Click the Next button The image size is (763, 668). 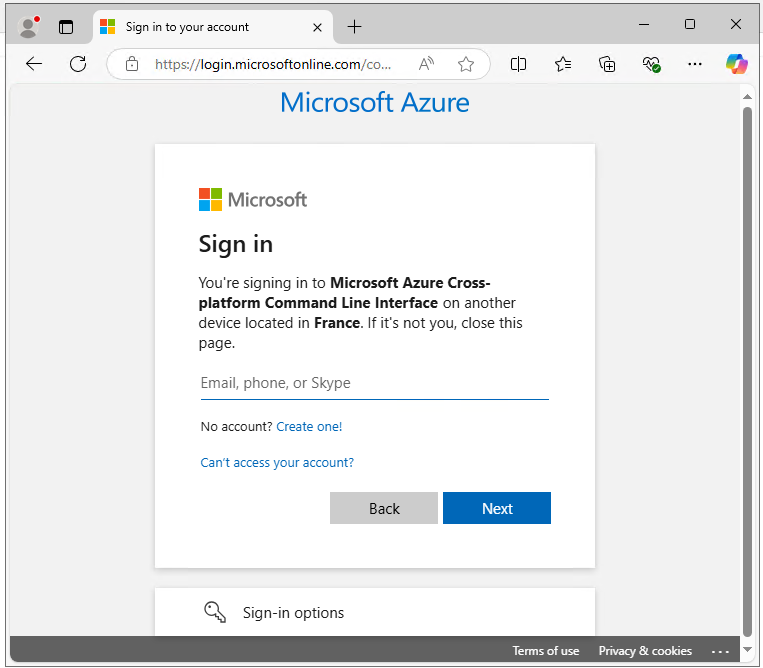click(x=497, y=508)
